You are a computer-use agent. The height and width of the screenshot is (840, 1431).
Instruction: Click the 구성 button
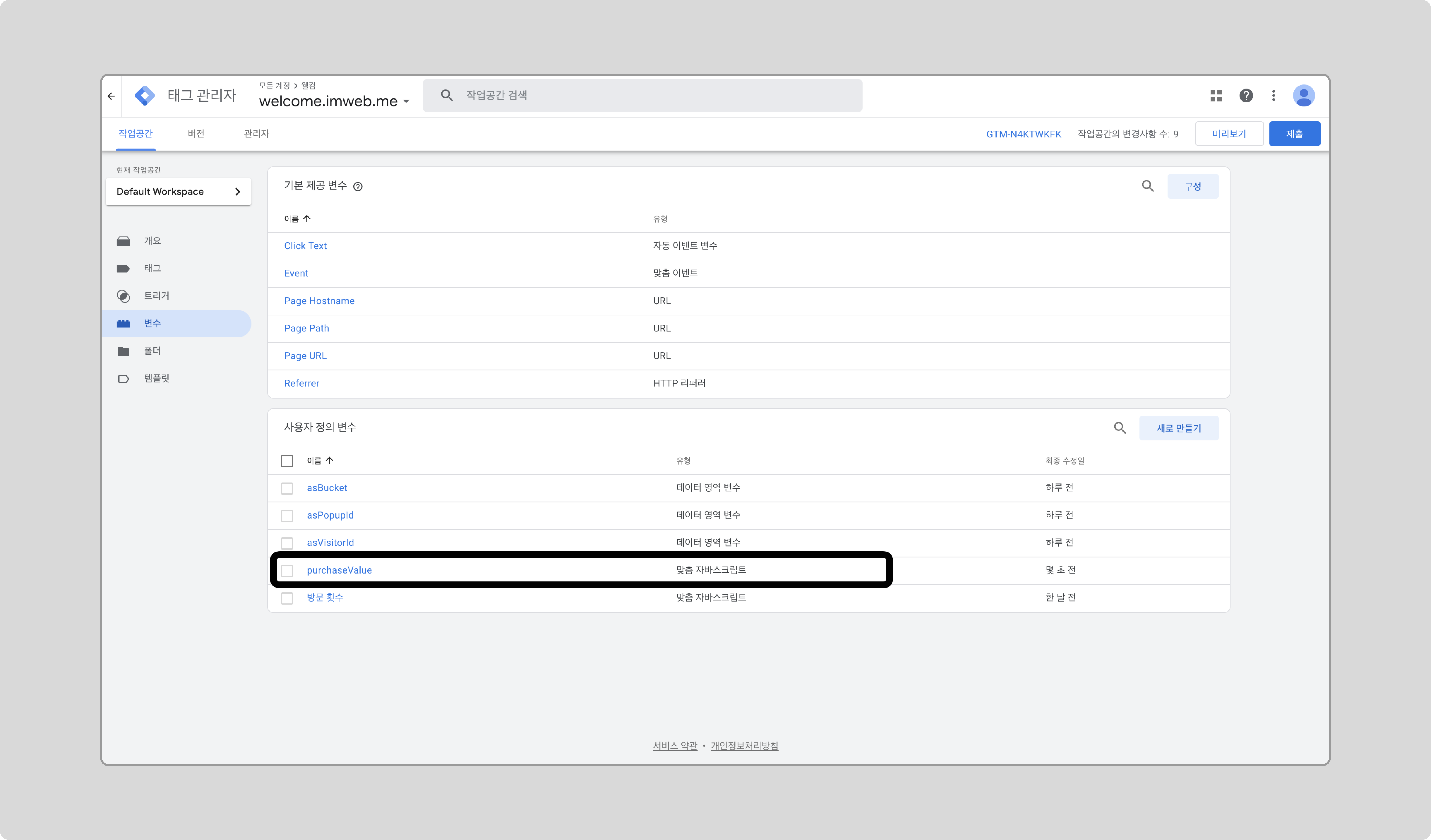(x=1193, y=186)
